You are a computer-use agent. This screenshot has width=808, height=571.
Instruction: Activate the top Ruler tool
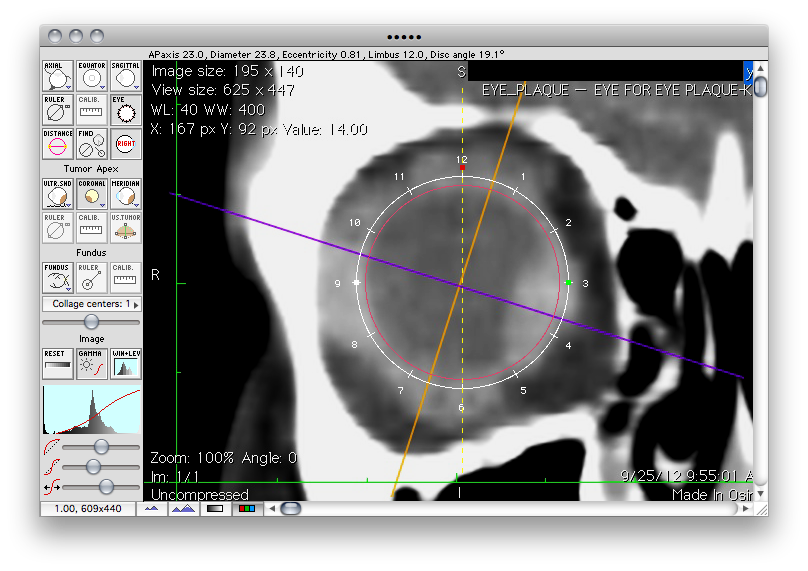[57, 110]
